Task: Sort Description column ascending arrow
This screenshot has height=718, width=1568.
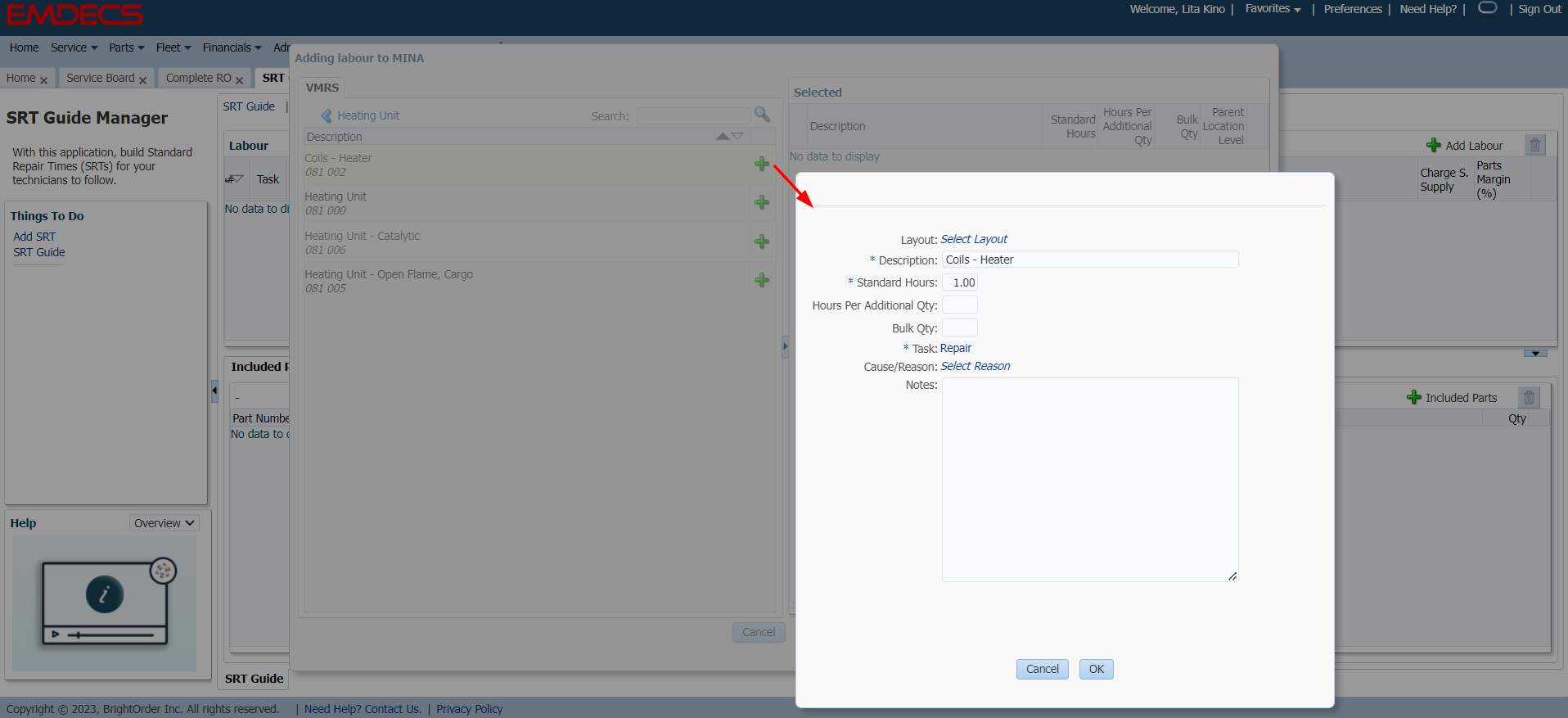Action: coord(723,136)
